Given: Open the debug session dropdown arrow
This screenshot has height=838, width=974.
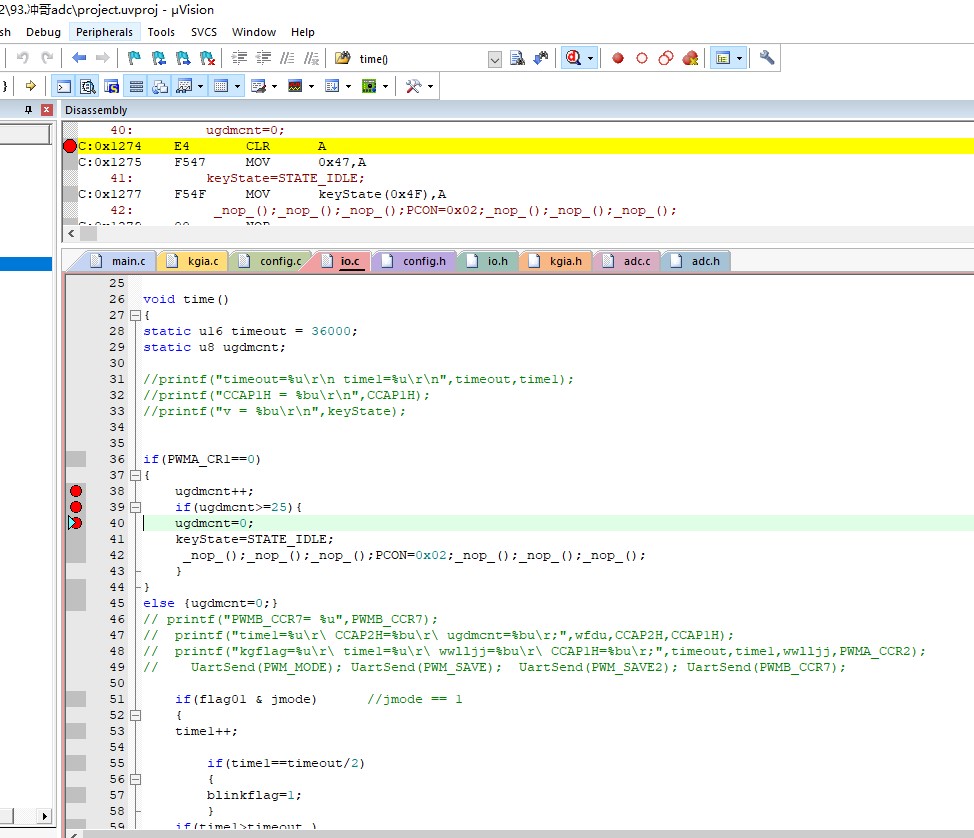Looking at the screenshot, I should (x=590, y=58).
